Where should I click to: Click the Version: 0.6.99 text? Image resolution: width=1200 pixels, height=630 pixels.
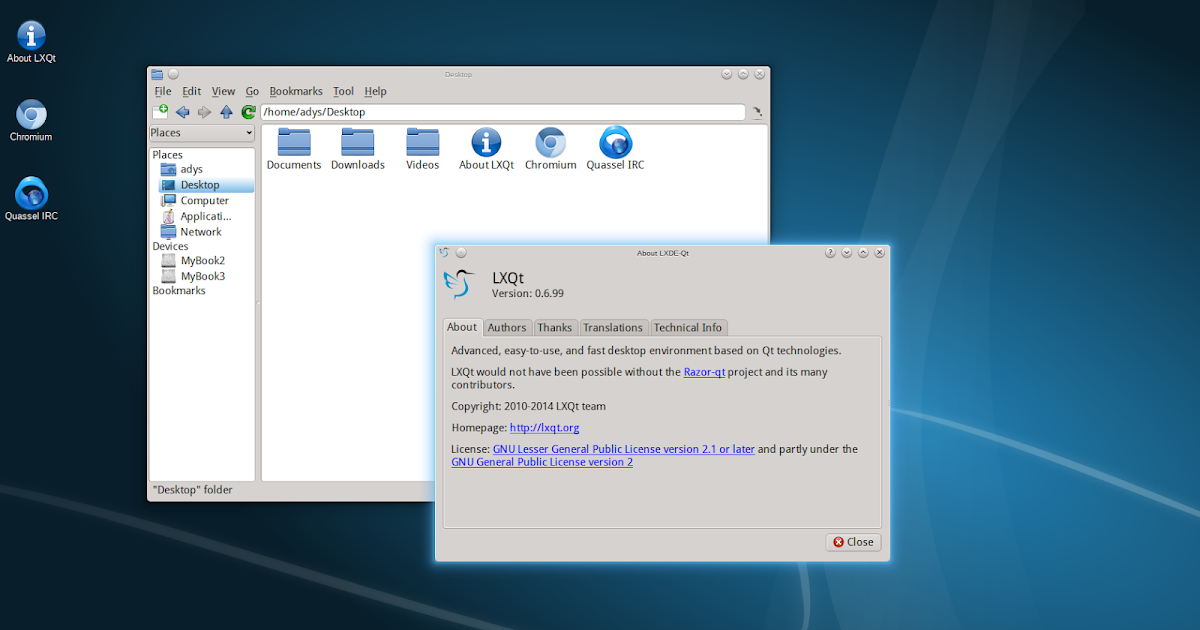528,294
